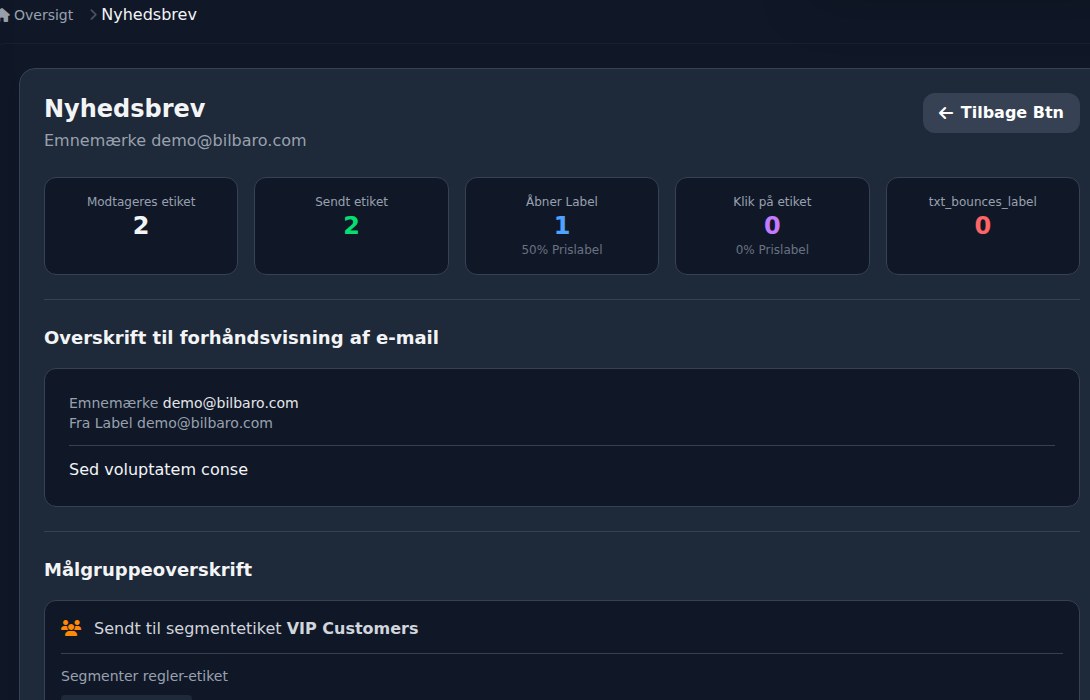Select the Nyhedsbrev breadcrumb item

click(149, 15)
